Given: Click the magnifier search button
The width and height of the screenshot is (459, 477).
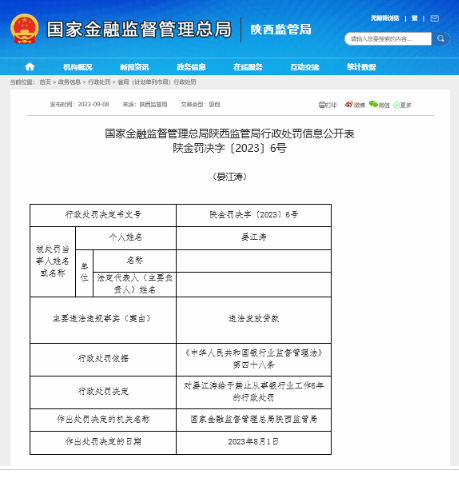Looking at the screenshot, I should point(441,39).
